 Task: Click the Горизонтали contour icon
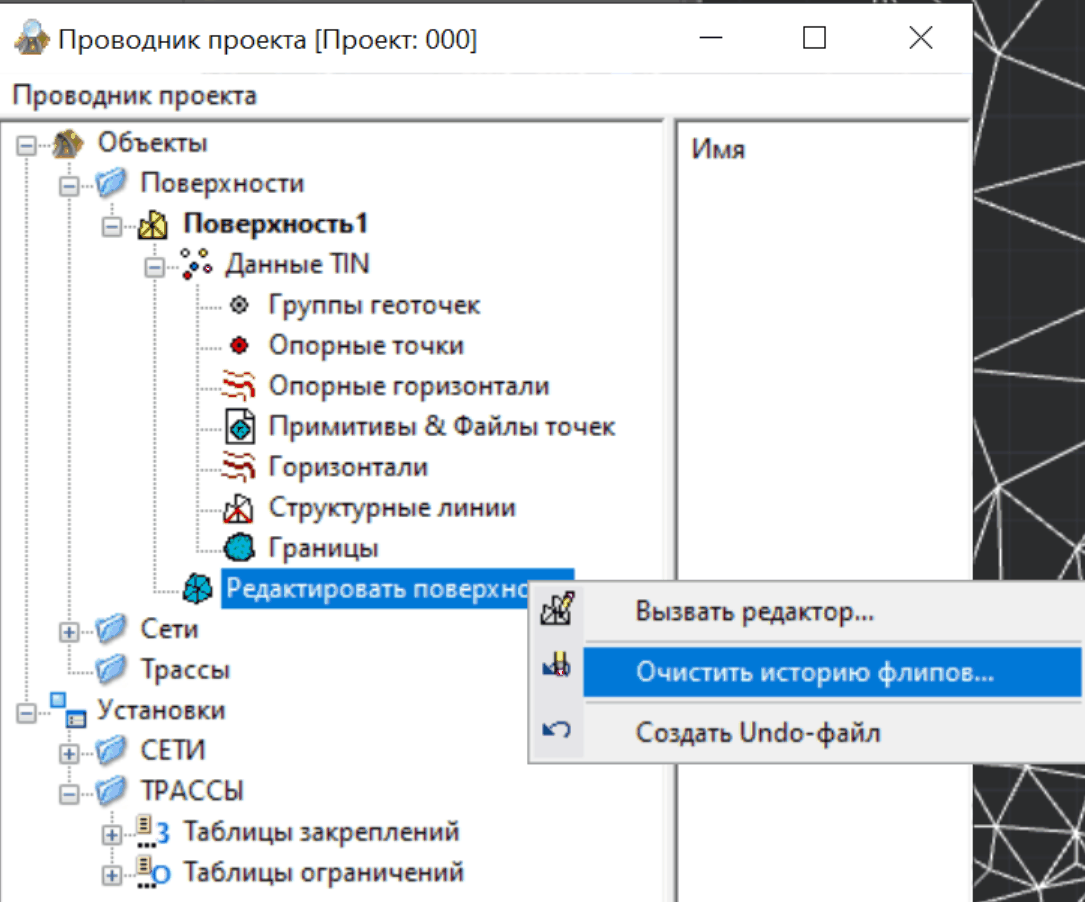239,467
